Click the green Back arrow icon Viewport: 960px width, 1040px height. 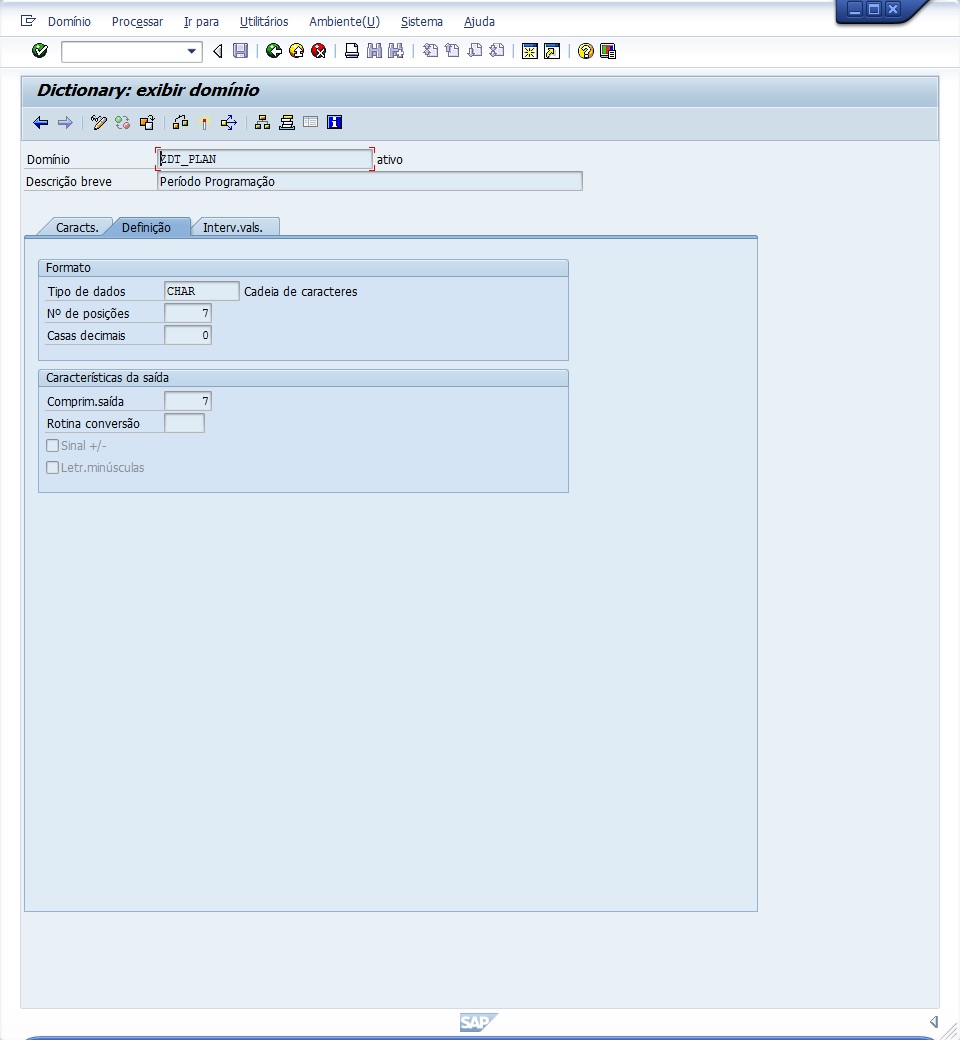tap(273, 51)
